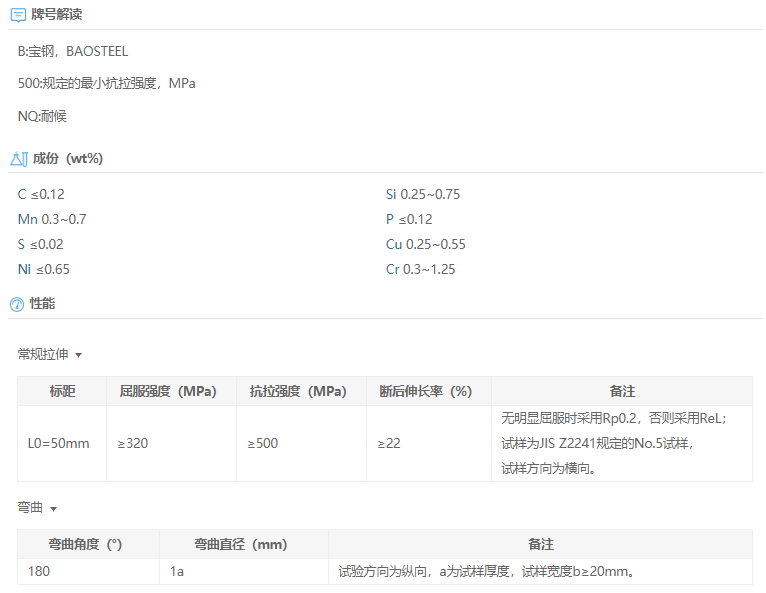Click composition value Cu 0.25~0.55
766x593 pixels.
pos(426,244)
